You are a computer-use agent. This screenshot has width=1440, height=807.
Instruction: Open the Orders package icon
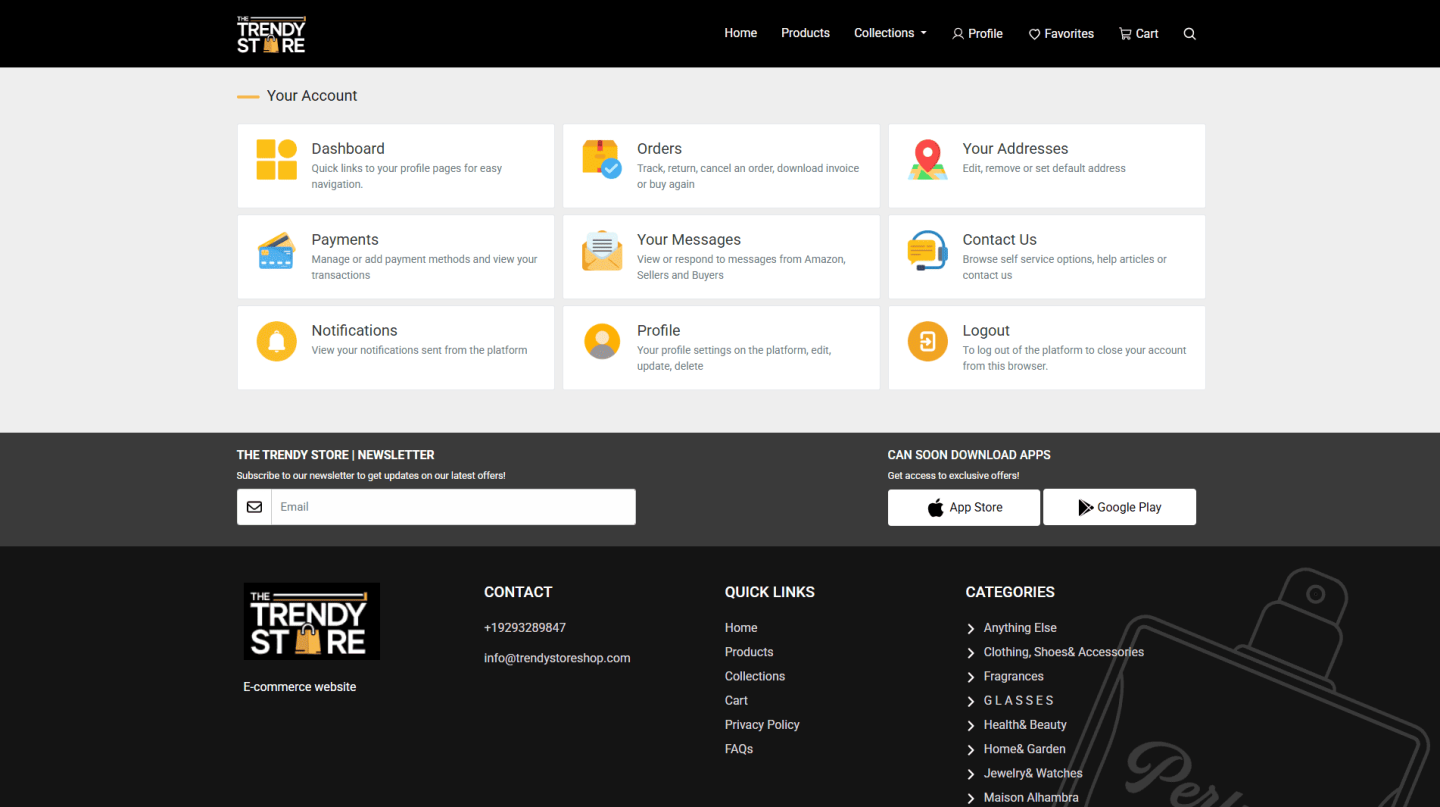click(x=602, y=160)
